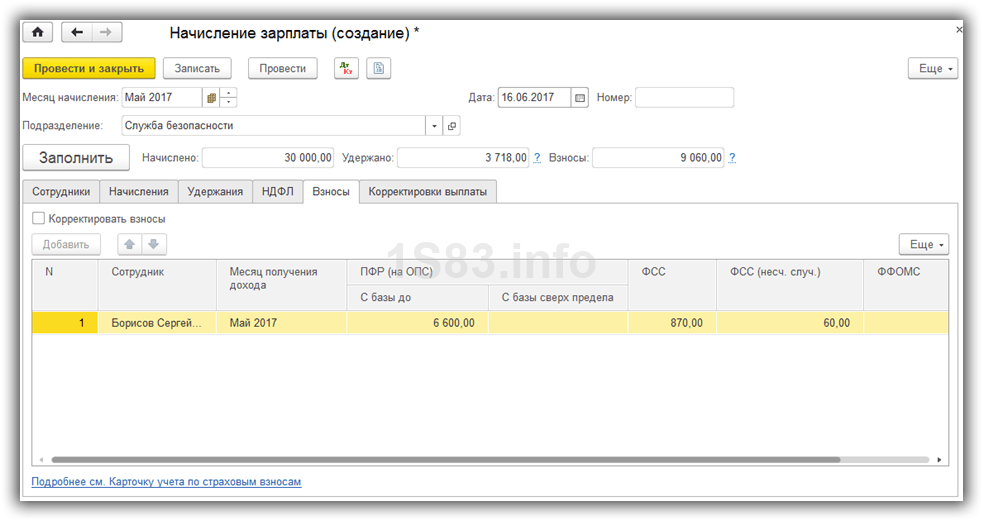Open Карточку учета по страховым взносам link
Screen dimensions: 983x521
point(166,482)
